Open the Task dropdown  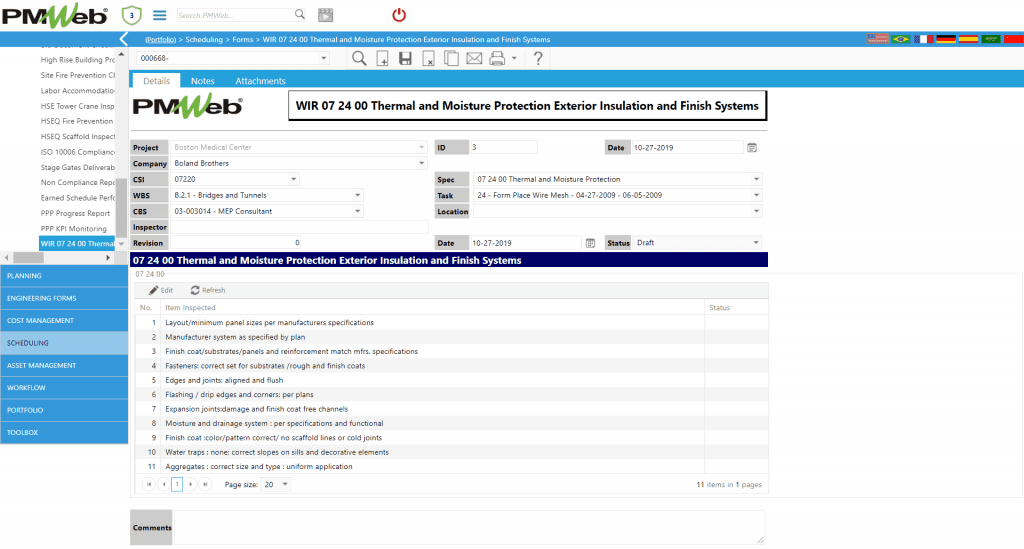coord(756,195)
